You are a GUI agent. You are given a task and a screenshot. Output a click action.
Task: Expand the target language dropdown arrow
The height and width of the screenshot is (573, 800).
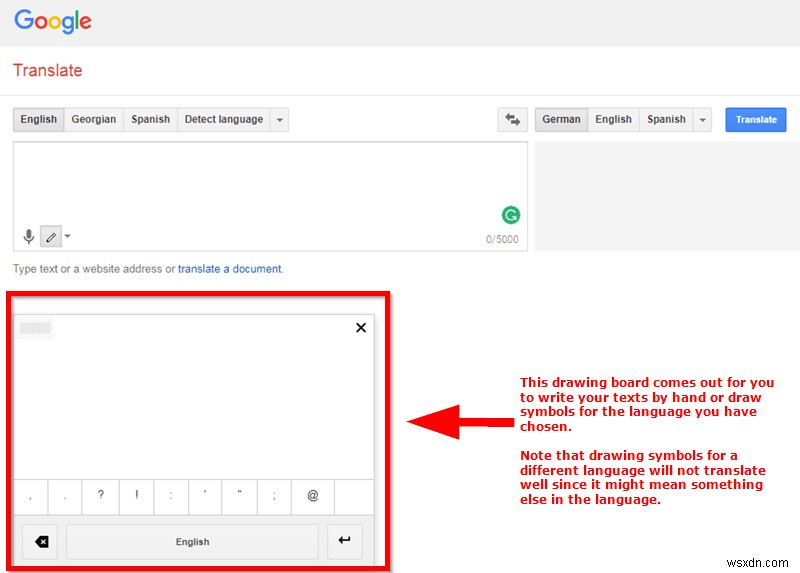(703, 120)
